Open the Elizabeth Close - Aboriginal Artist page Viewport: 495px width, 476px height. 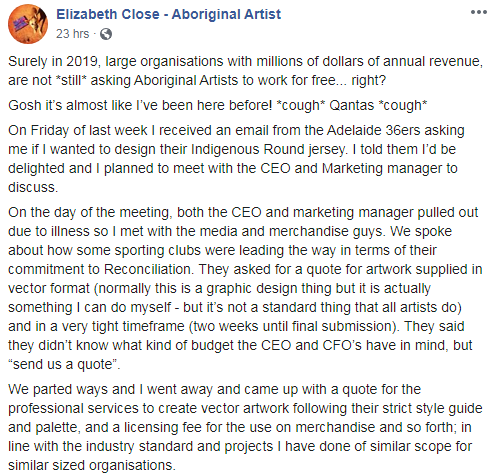pyautogui.click(x=169, y=14)
